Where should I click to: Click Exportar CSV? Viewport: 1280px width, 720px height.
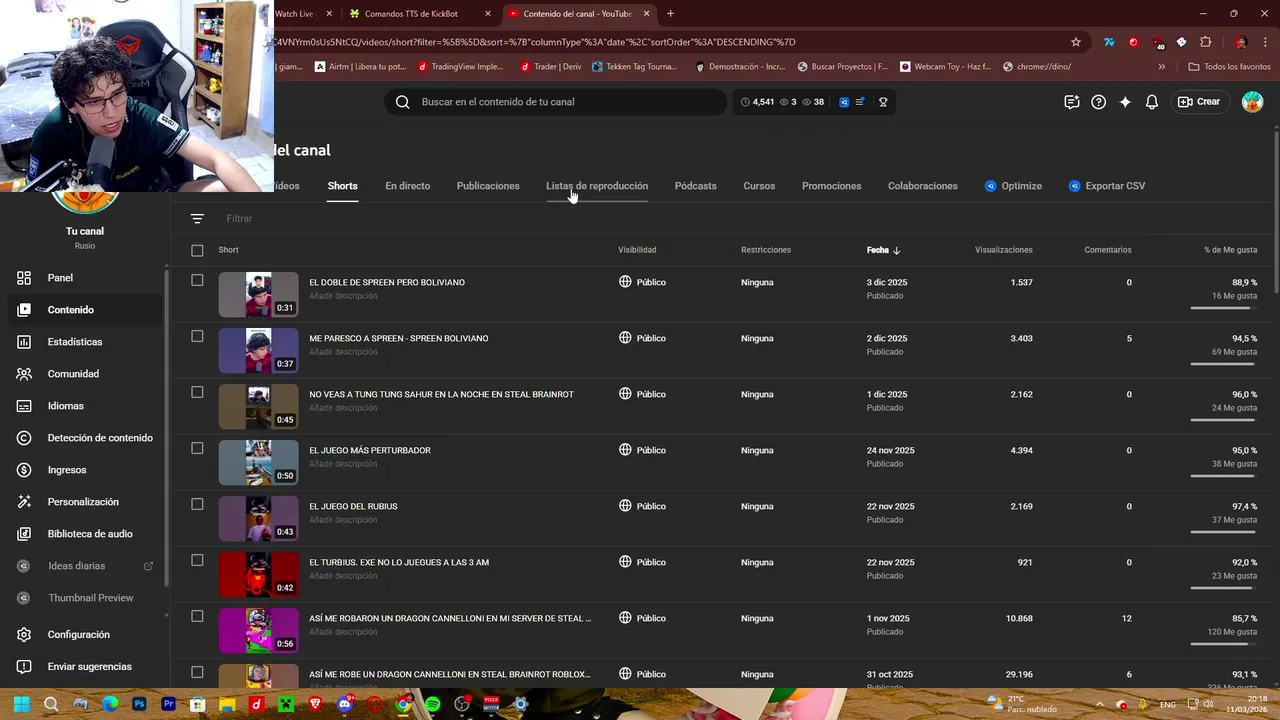tap(1106, 186)
